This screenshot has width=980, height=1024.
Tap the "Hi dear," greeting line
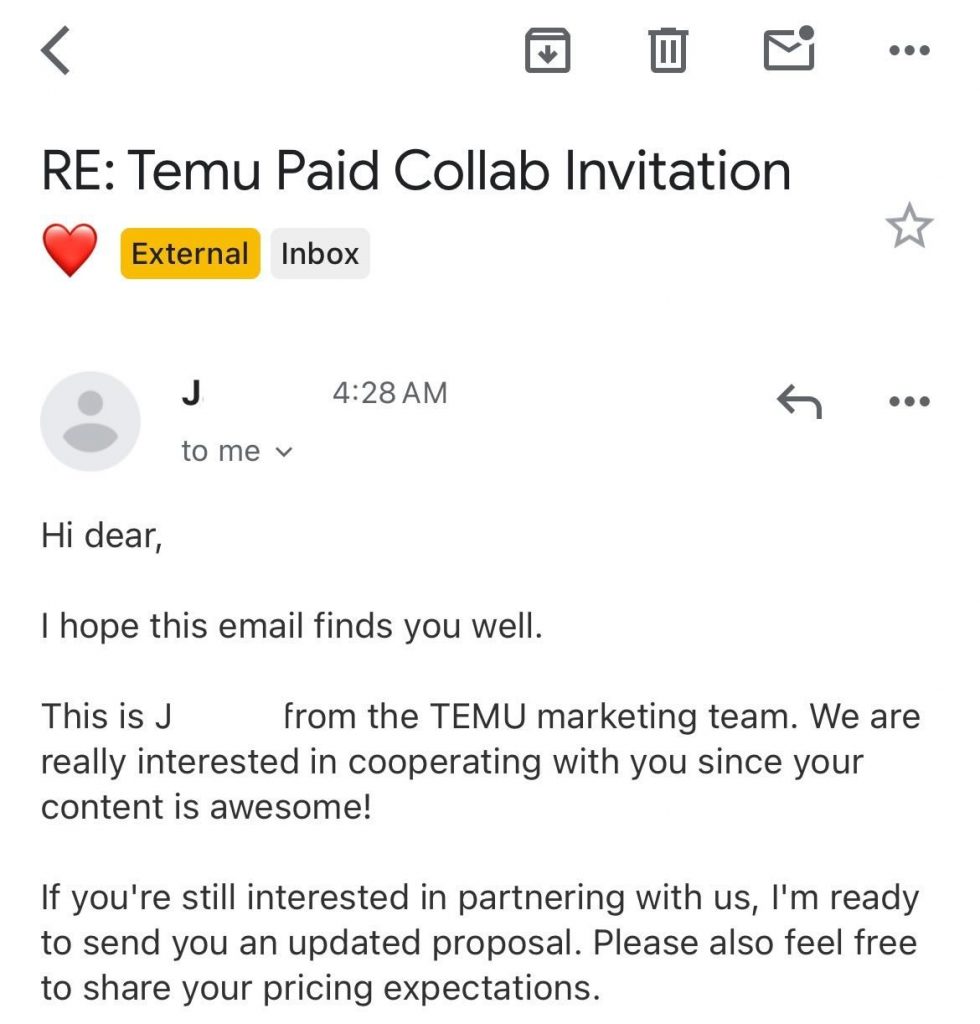pos(101,537)
